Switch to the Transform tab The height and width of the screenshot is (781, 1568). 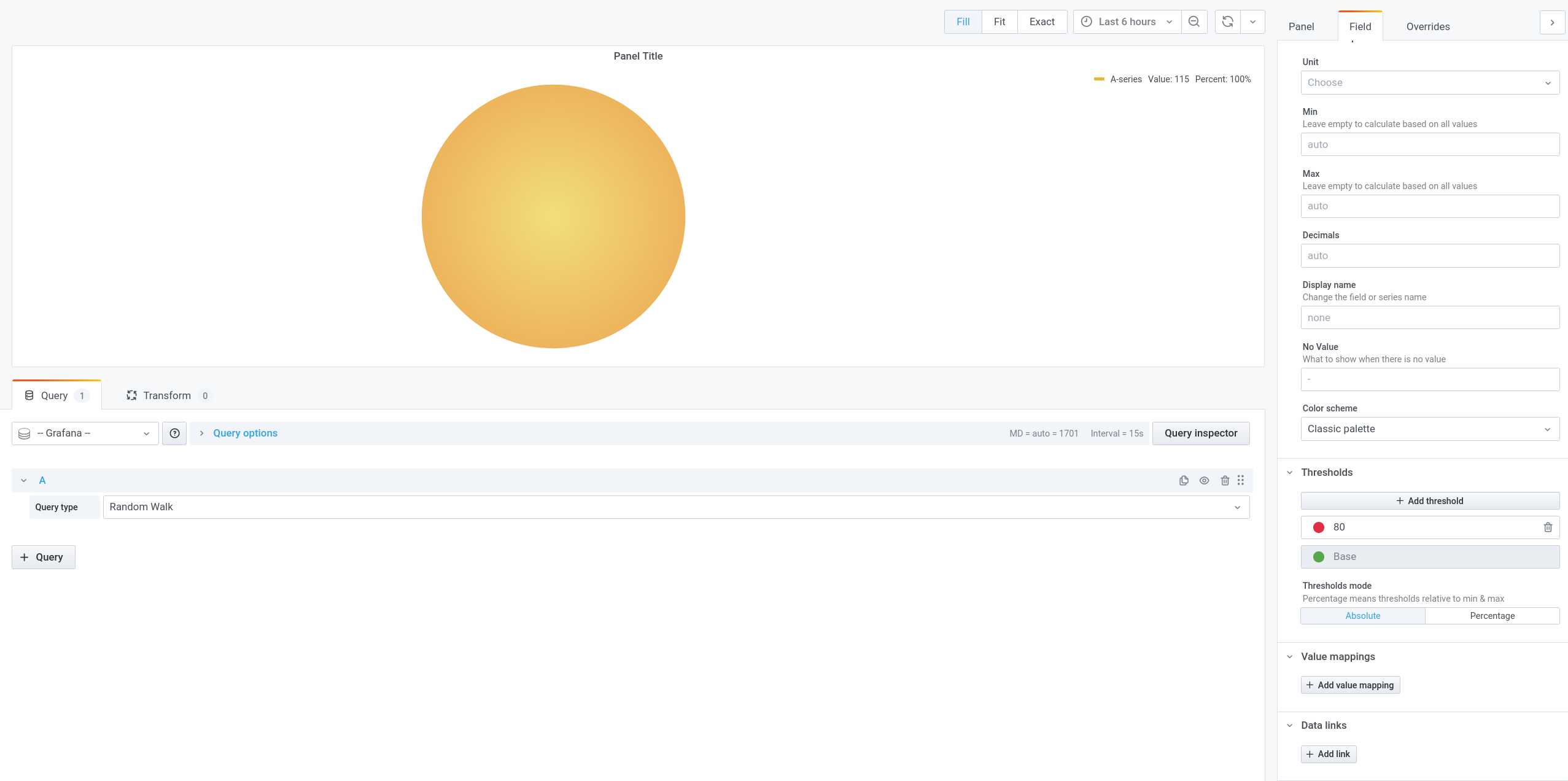[166, 395]
